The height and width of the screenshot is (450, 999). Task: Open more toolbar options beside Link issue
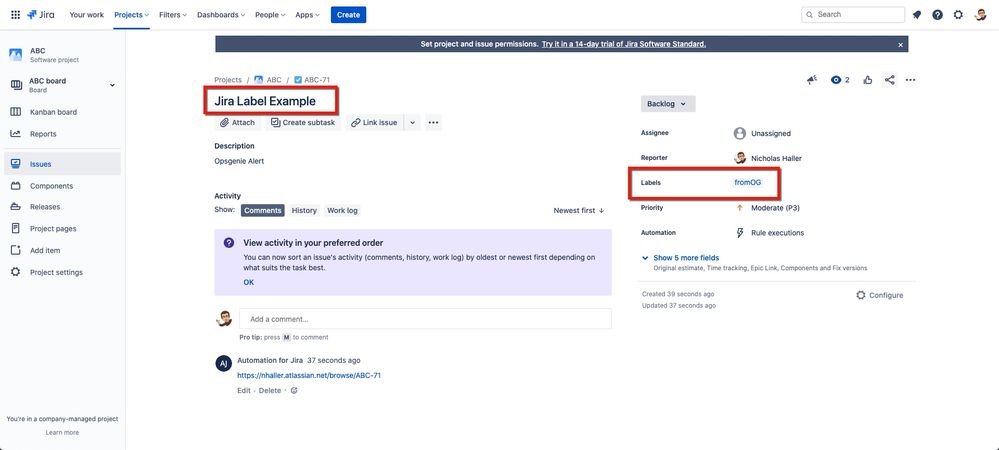[x=433, y=122]
